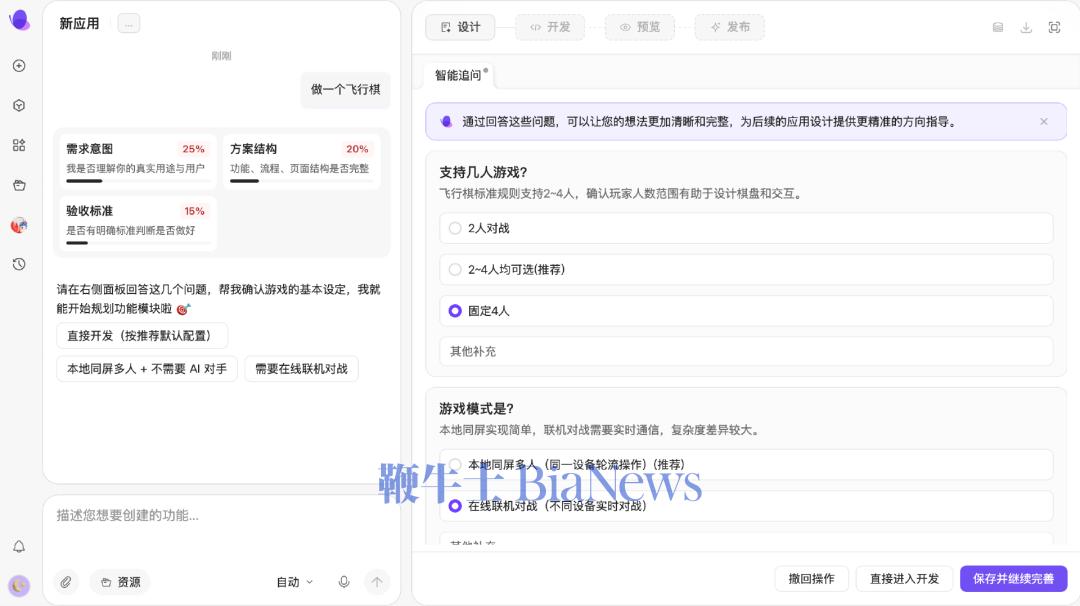
Task: Open the 需求意图 25% progress card
Action: click(x=136, y=161)
